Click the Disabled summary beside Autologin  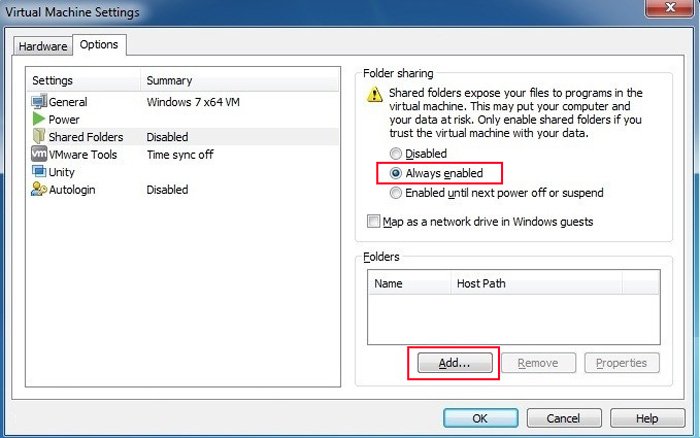167,190
